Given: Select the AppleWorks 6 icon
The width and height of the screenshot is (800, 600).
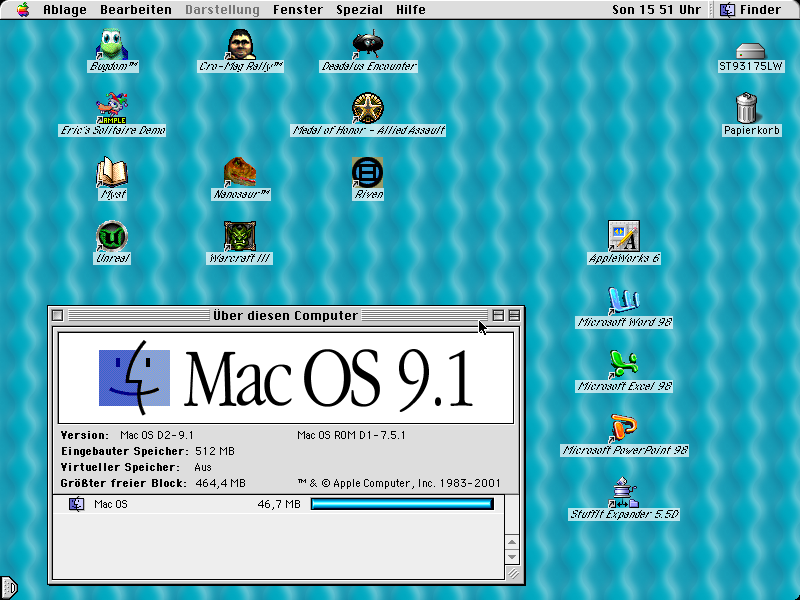Looking at the screenshot, I should 623,236.
